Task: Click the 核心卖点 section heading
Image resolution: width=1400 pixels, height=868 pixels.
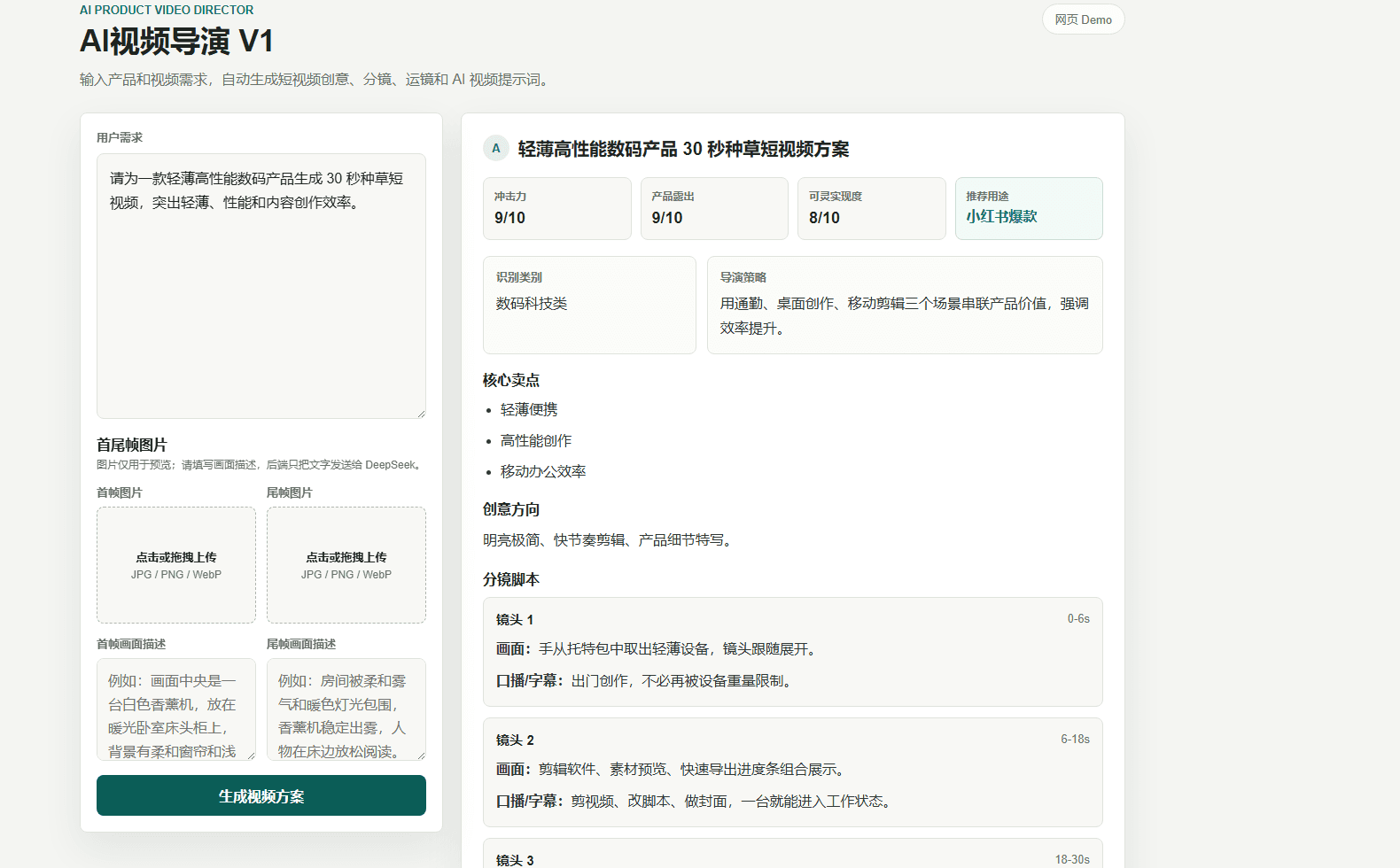Action: click(511, 380)
